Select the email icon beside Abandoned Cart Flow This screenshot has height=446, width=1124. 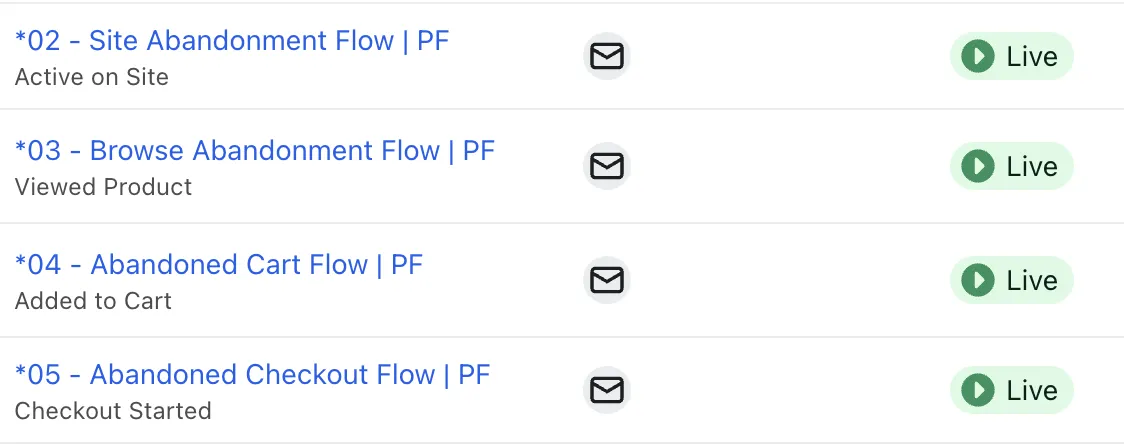(606, 280)
